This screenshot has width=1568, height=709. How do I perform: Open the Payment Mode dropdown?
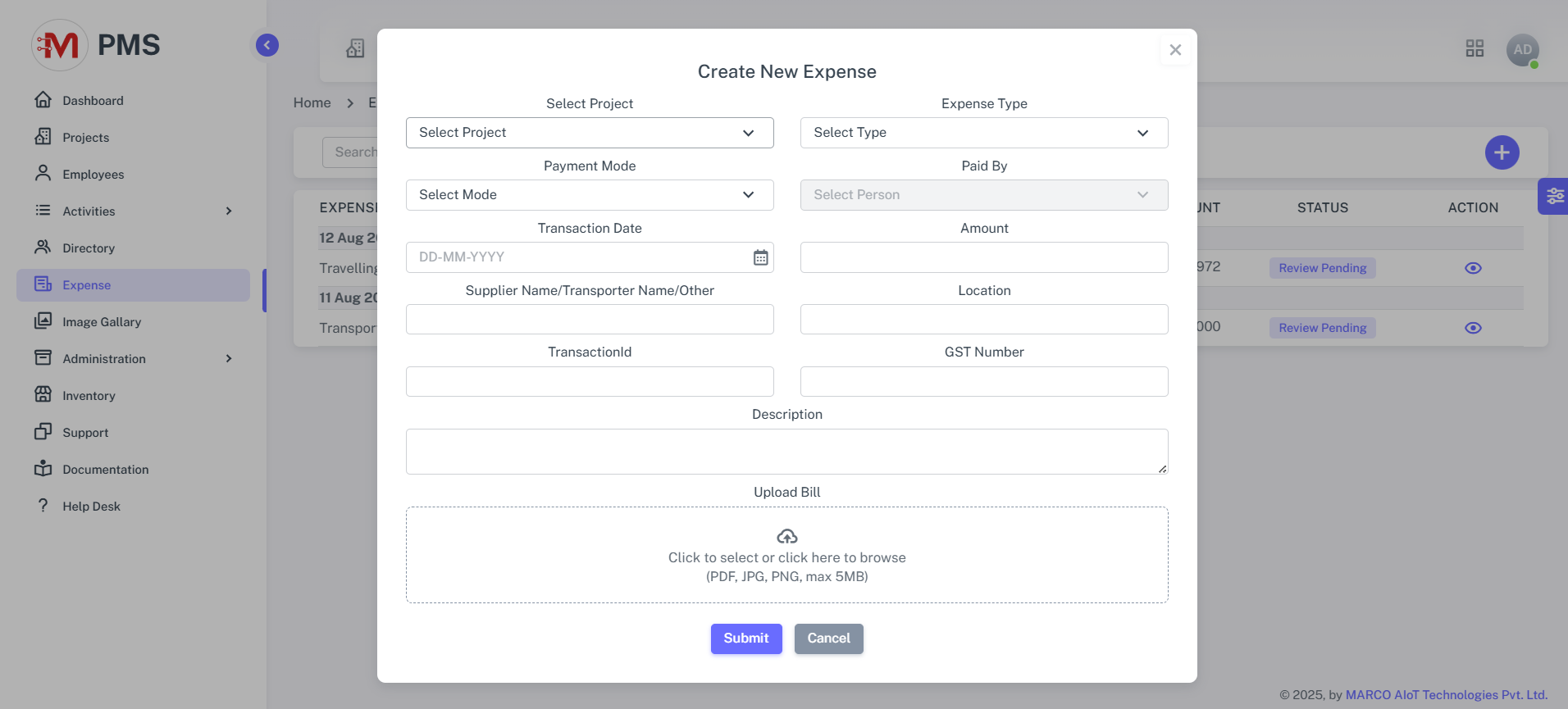pyautogui.click(x=590, y=195)
